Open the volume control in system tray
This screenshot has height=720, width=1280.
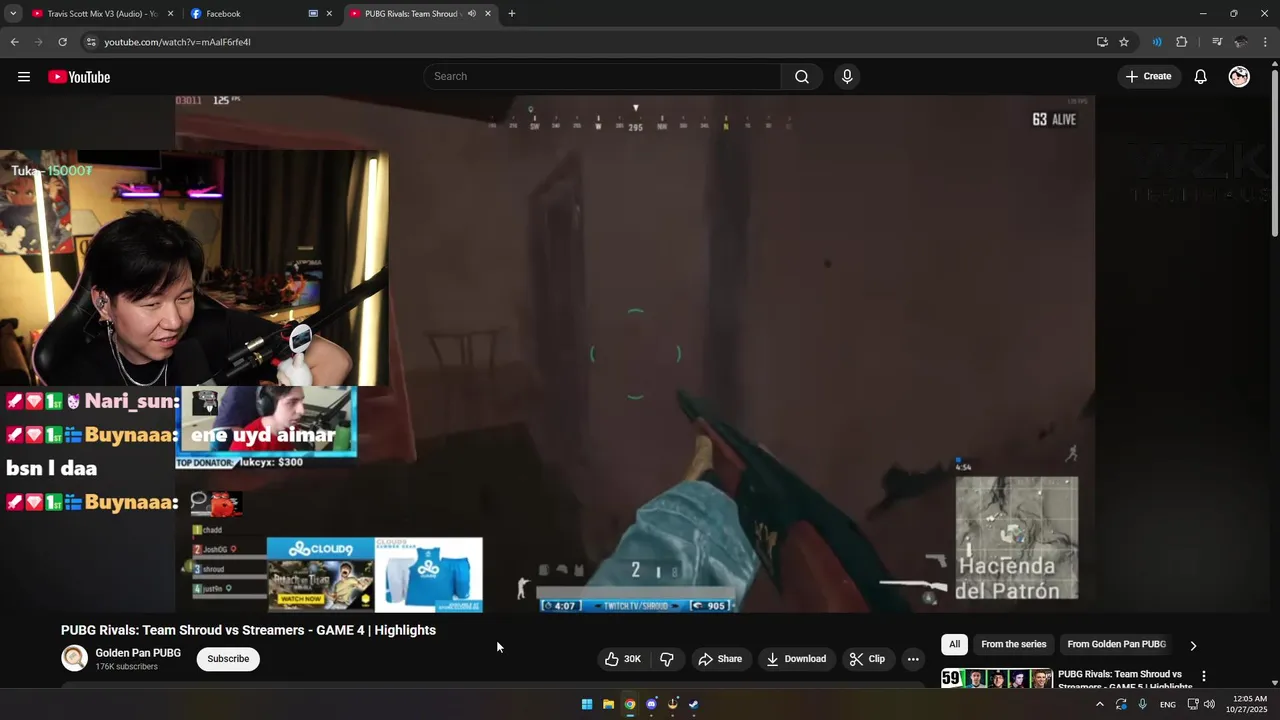(x=1209, y=704)
